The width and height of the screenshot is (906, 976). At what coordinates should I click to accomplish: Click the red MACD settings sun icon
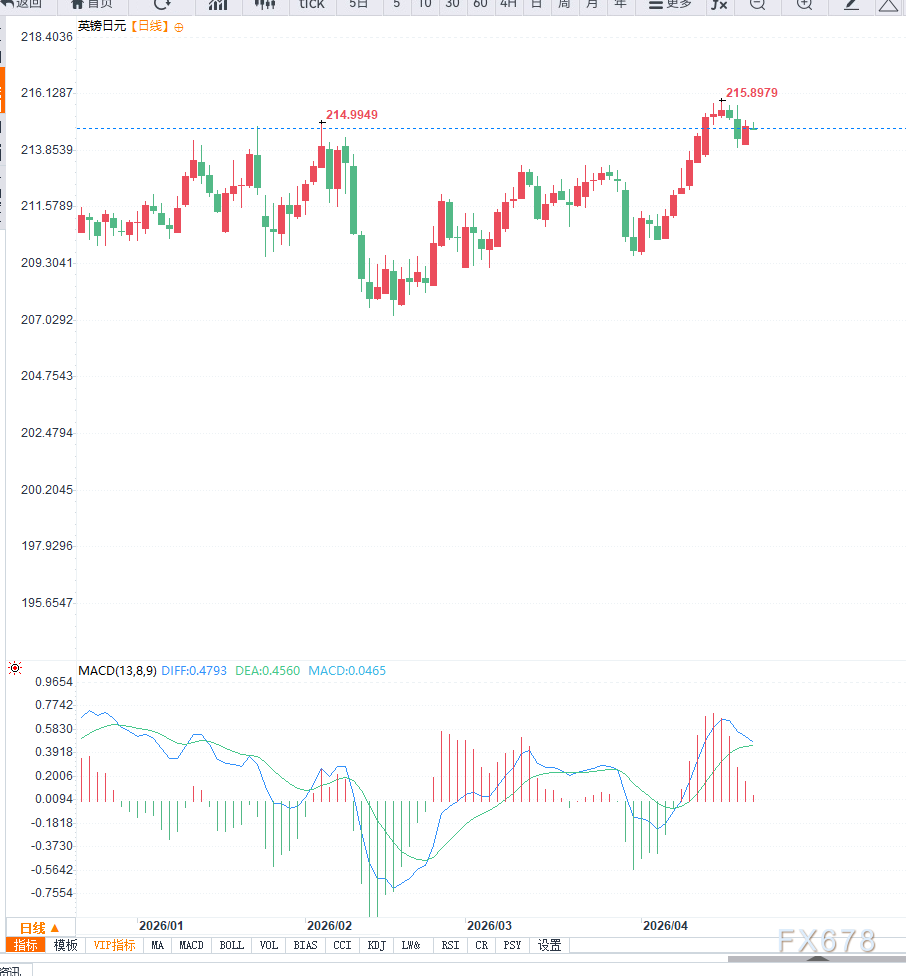tap(15, 667)
